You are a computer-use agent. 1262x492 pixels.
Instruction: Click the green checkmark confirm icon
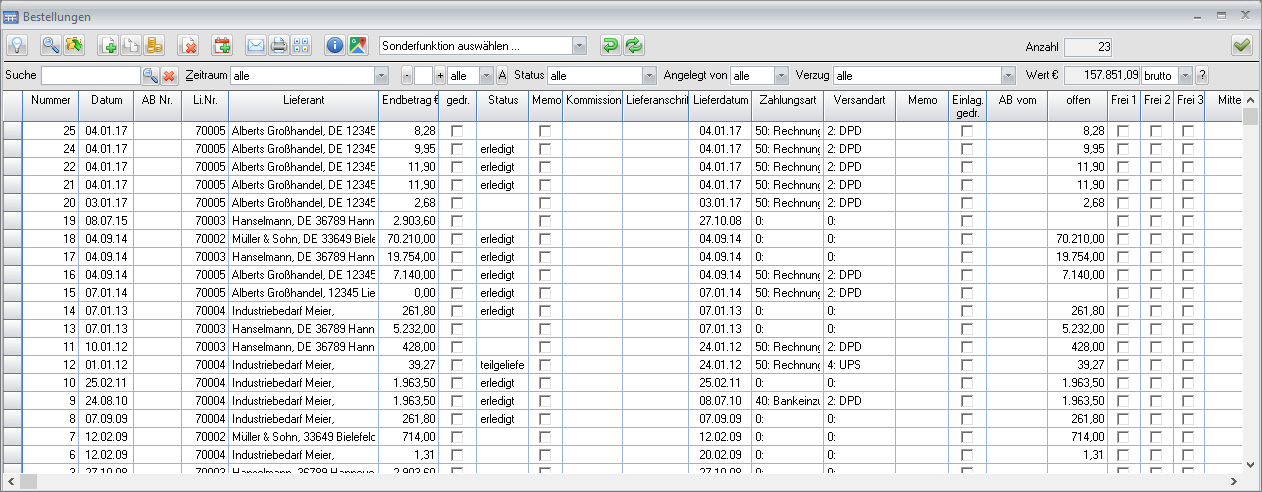coord(1241,45)
